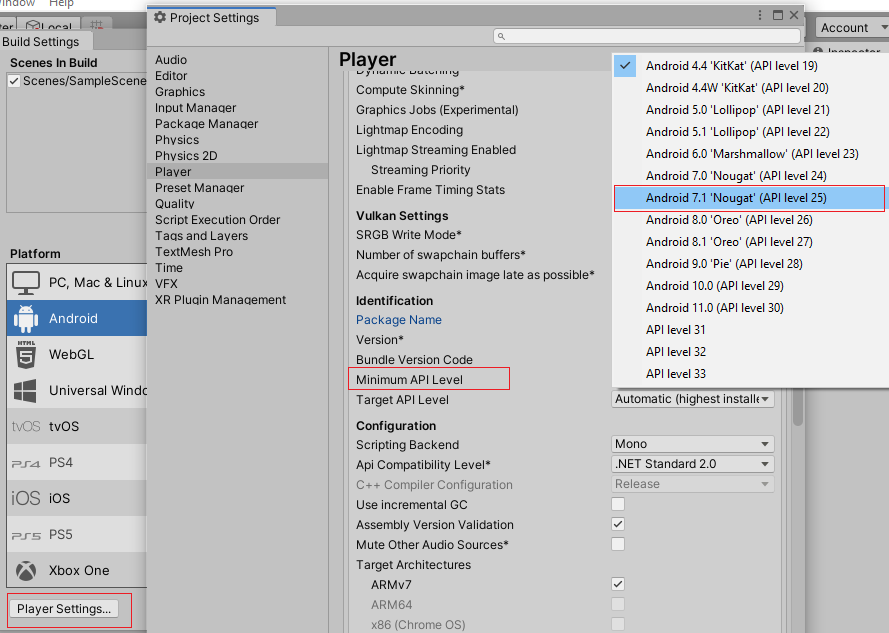Select Android 10.0 (API level 29)
The height and width of the screenshot is (633, 889).
point(751,286)
